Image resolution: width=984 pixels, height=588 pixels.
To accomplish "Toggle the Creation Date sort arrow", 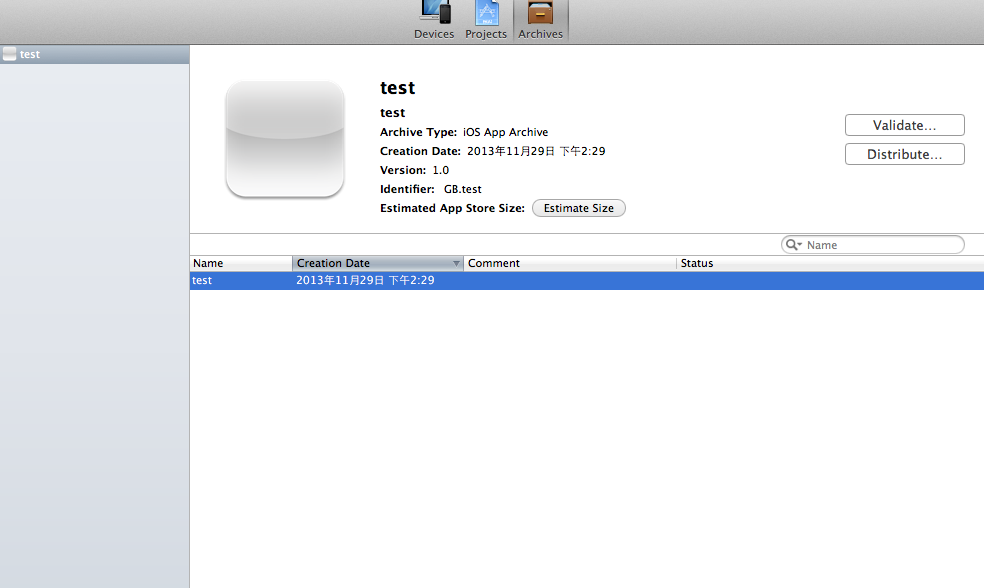I will [457, 263].
